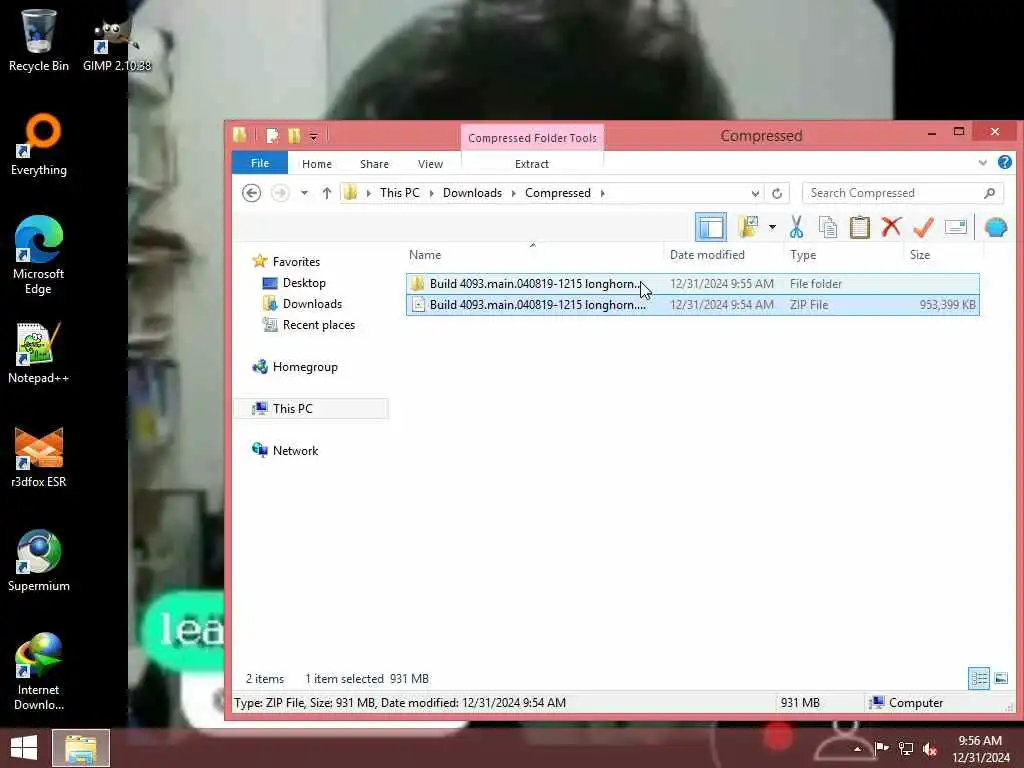Image resolution: width=1024 pixels, height=768 pixels.
Task: Click the orange checkmark Properties icon
Action: (x=923, y=227)
